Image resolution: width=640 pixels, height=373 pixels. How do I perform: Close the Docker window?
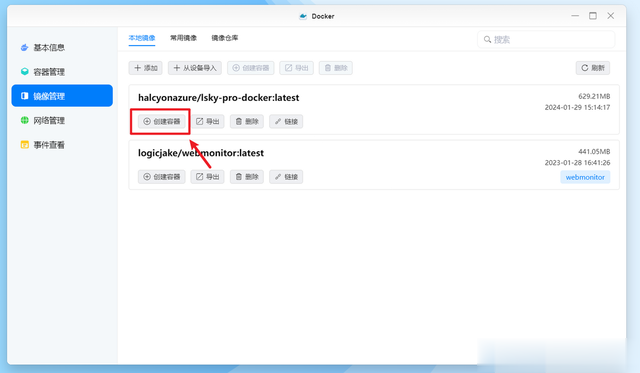tap(611, 16)
